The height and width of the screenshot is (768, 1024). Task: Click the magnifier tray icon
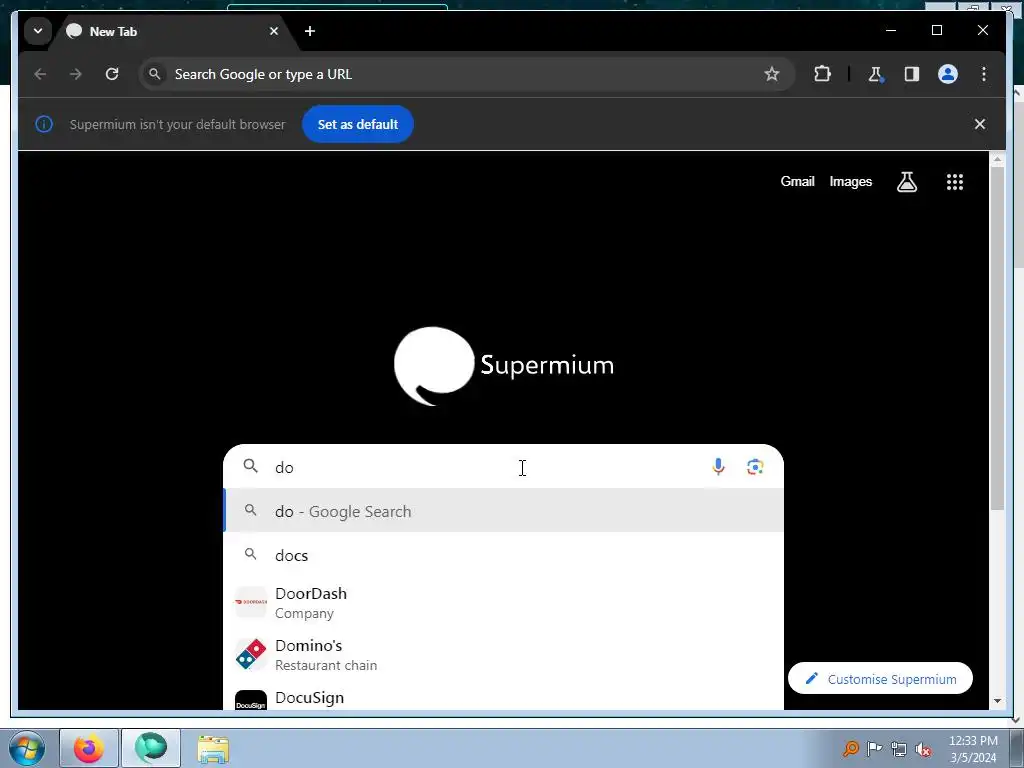[850, 748]
